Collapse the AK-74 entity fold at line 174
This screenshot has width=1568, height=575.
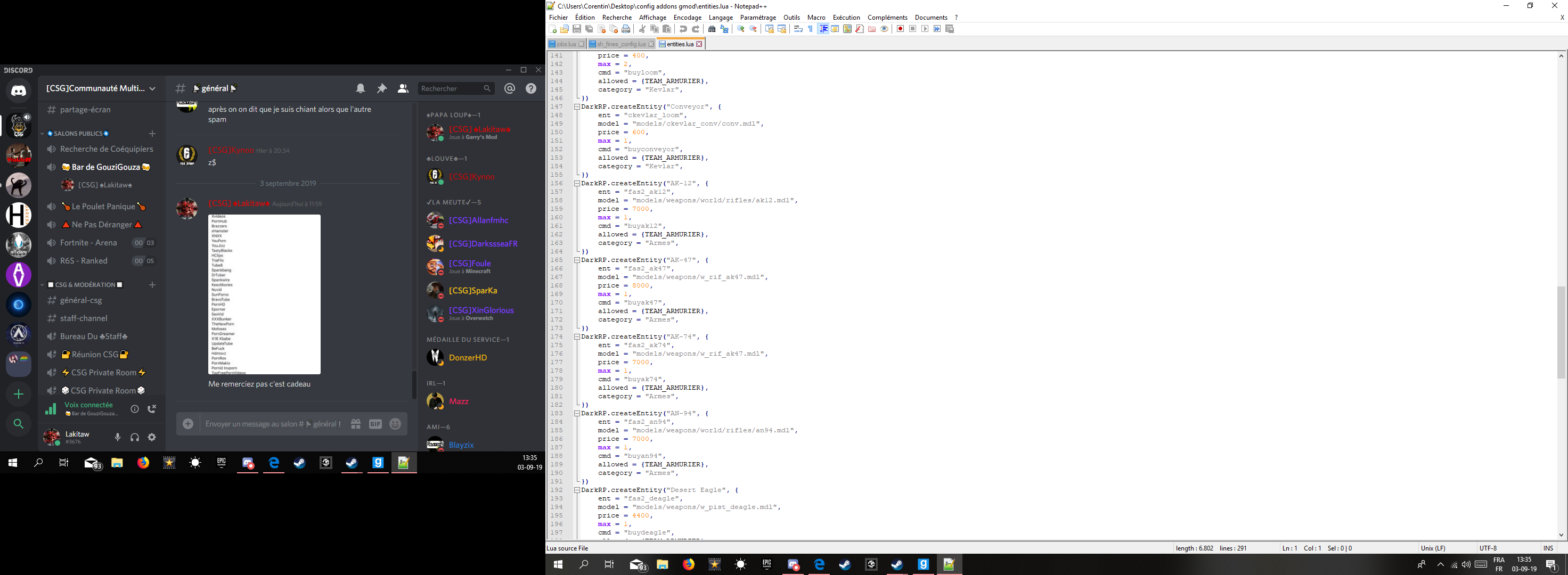(x=576, y=336)
